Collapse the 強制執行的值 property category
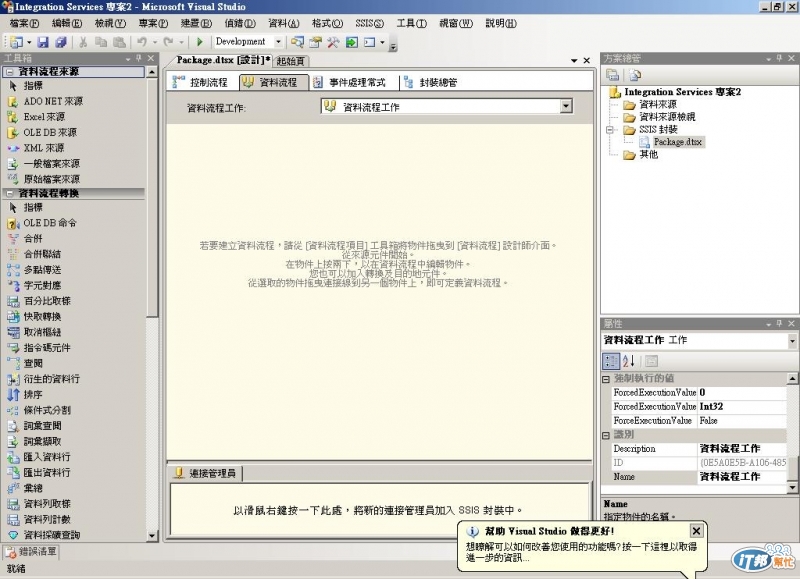The height and width of the screenshot is (579, 800). coord(606,379)
